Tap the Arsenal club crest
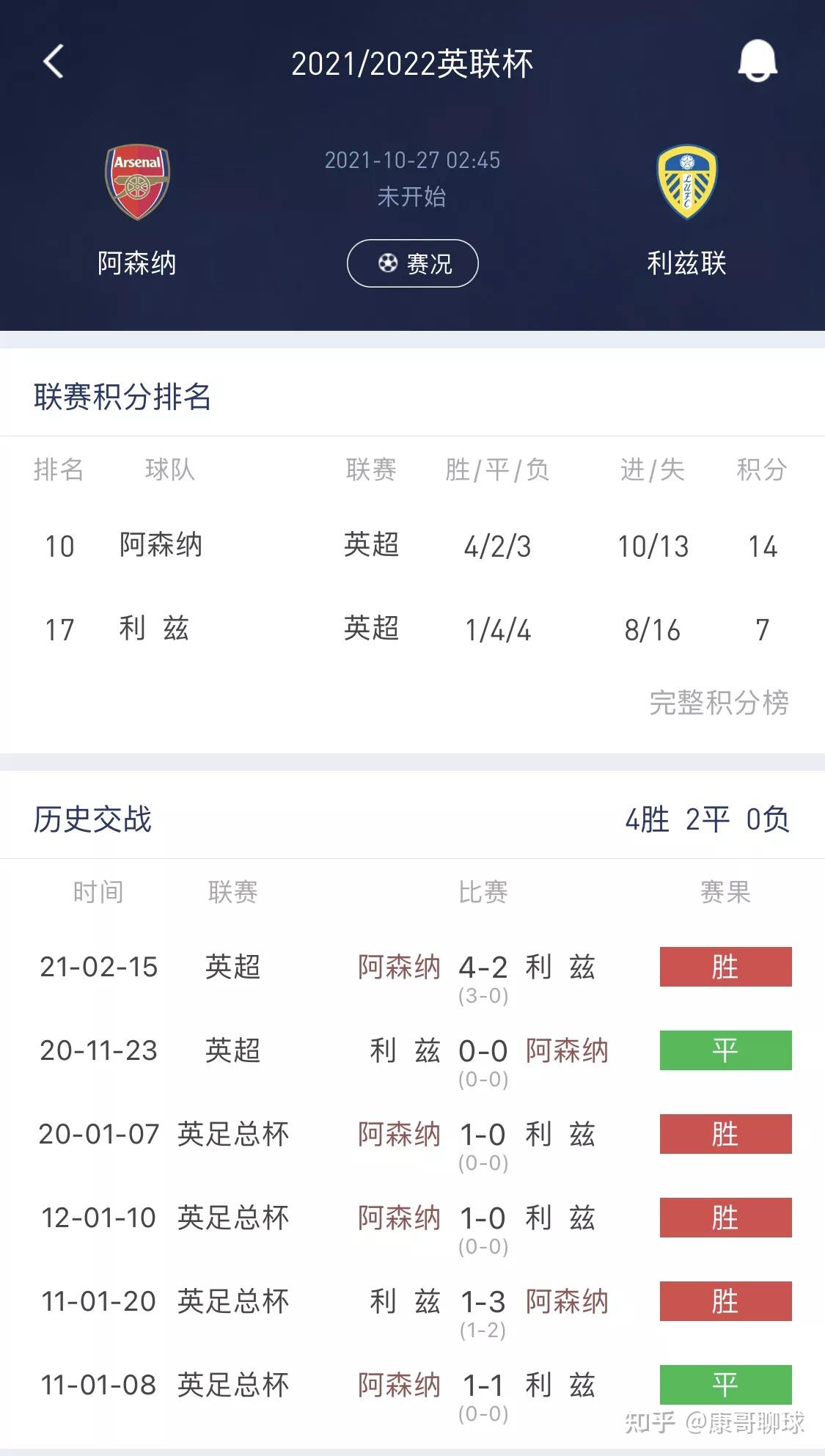Image resolution: width=825 pixels, height=1456 pixels. [x=137, y=181]
